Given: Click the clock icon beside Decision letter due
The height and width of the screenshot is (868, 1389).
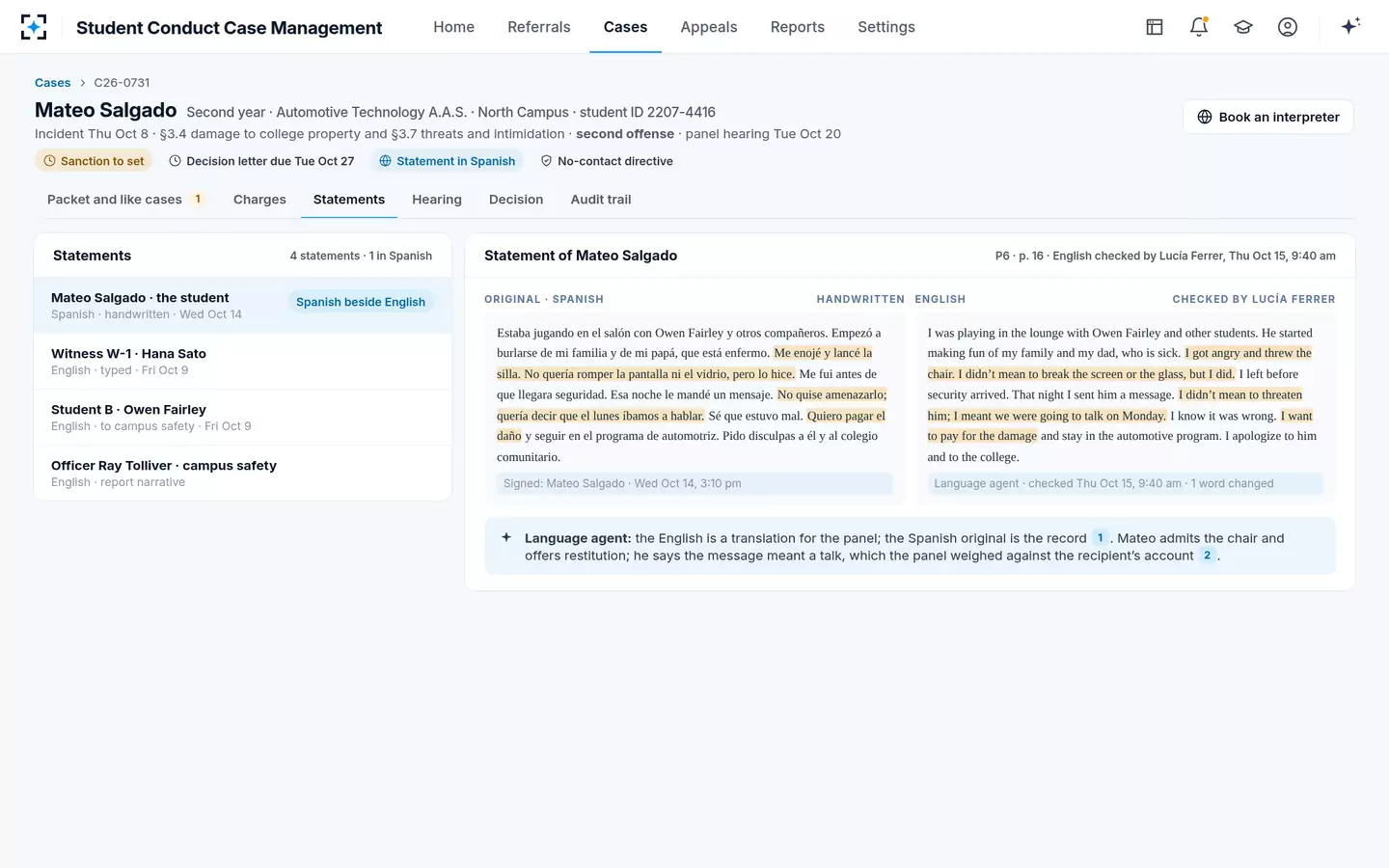Looking at the screenshot, I should point(176,161).
